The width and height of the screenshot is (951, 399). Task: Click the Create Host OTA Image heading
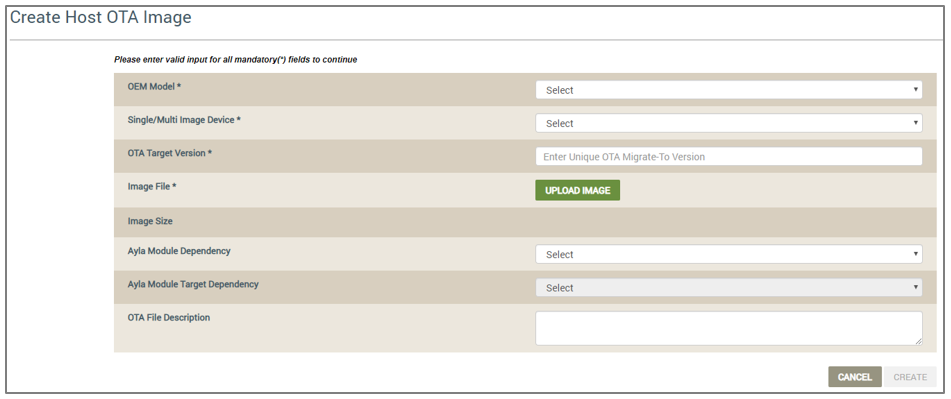coord(101,18)
